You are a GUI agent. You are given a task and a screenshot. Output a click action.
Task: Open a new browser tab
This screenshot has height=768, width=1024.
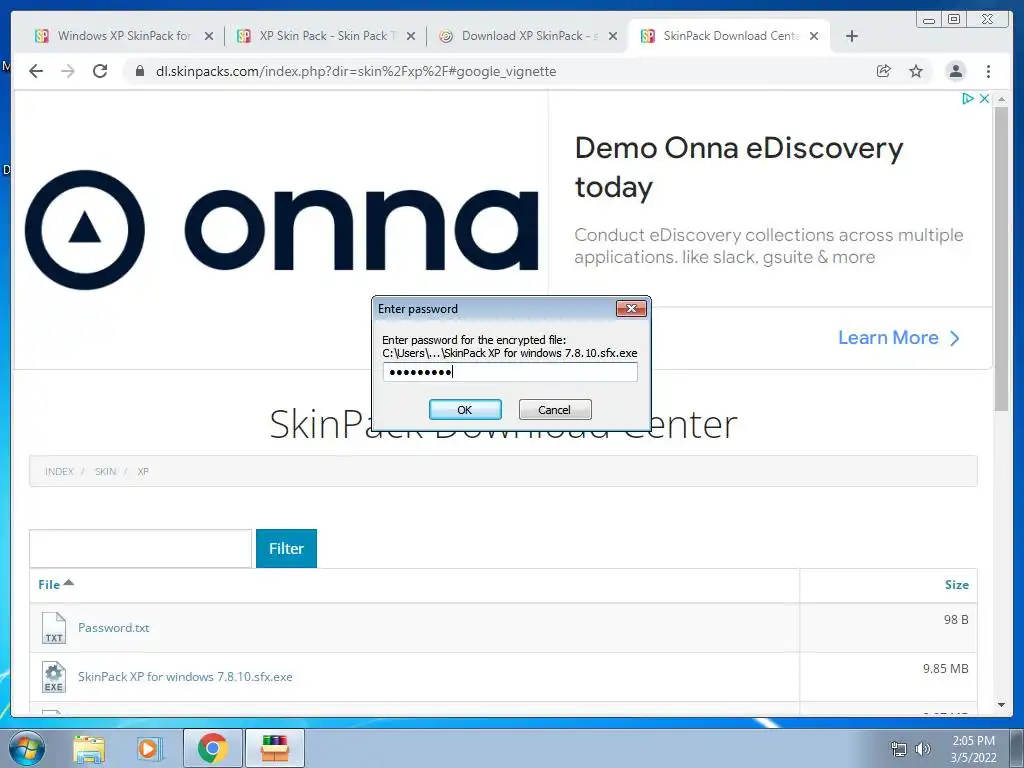tap(852, 36)
